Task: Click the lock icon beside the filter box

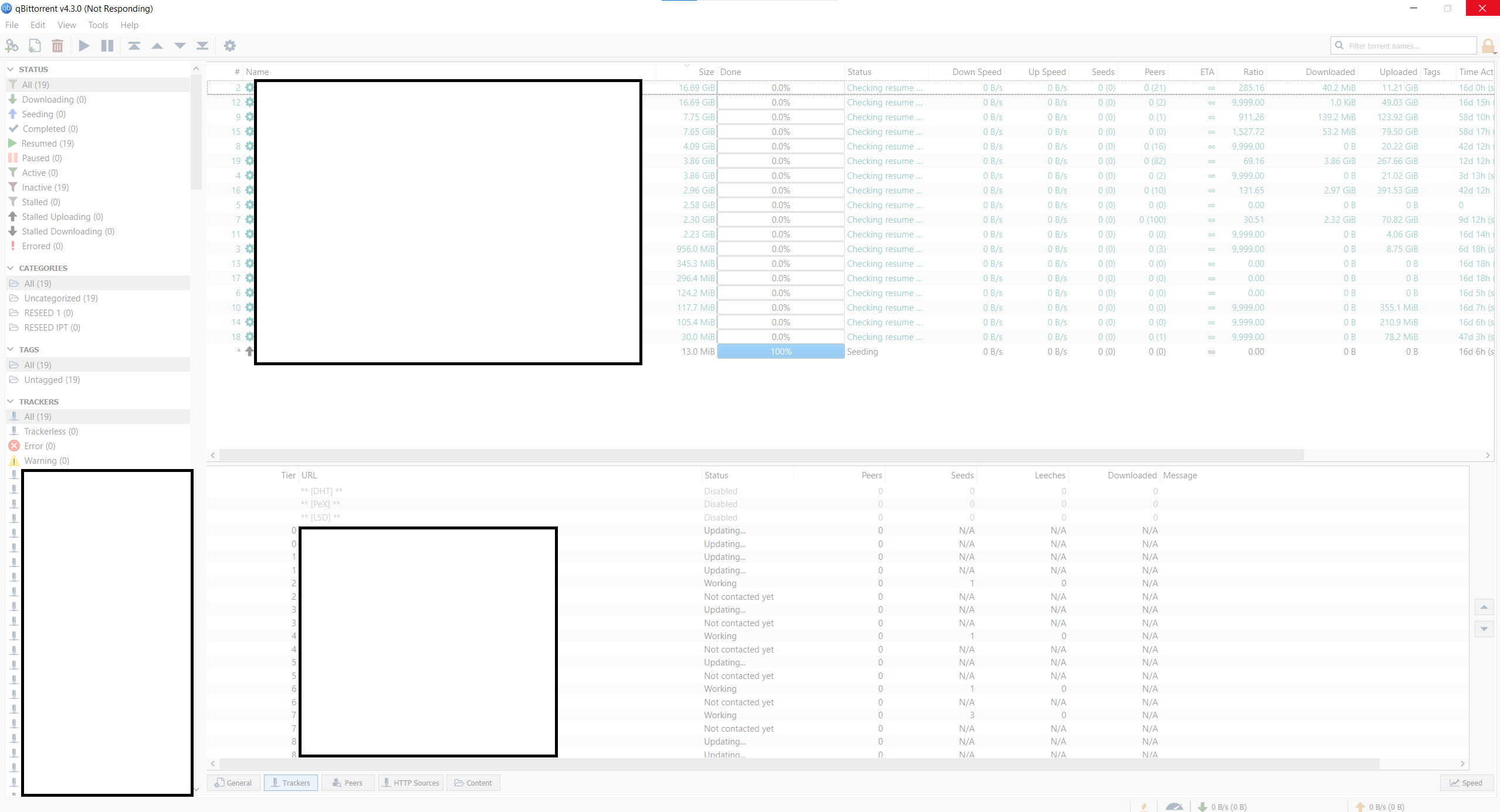Action: coord(1489,45)
